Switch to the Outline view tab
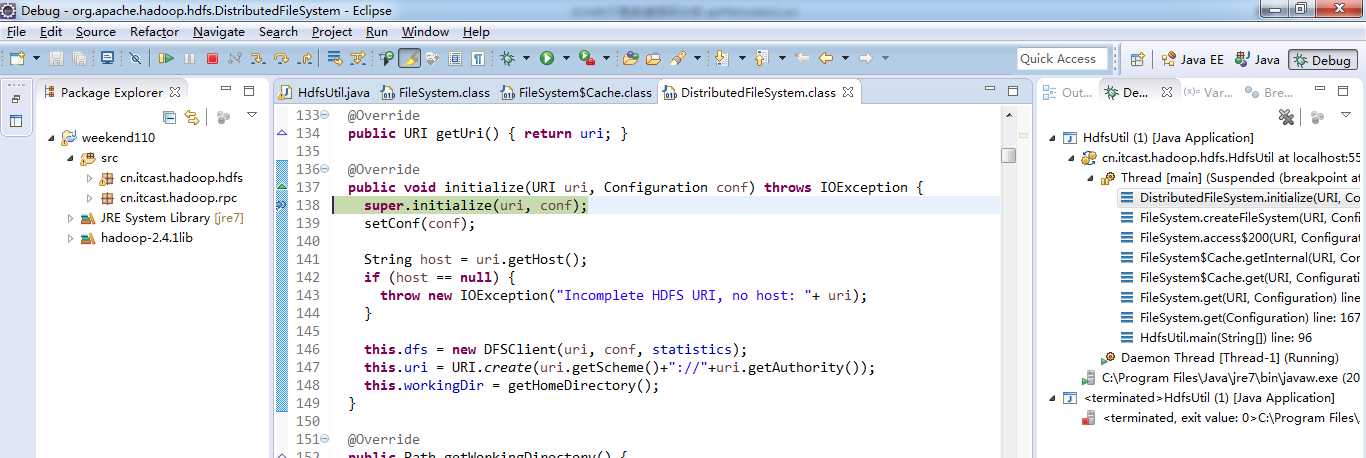The image size is (1366, 458). (x=1068, y=92)
